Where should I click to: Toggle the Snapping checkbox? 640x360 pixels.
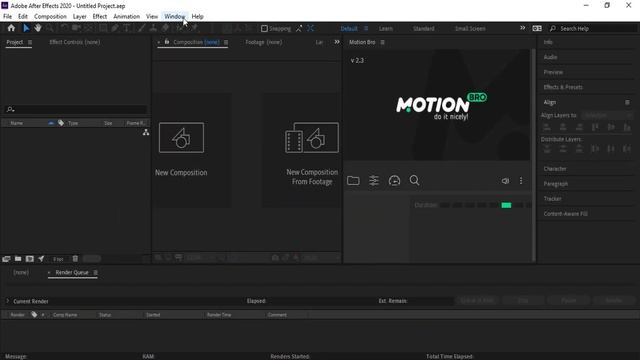click(x=264, y=28)
